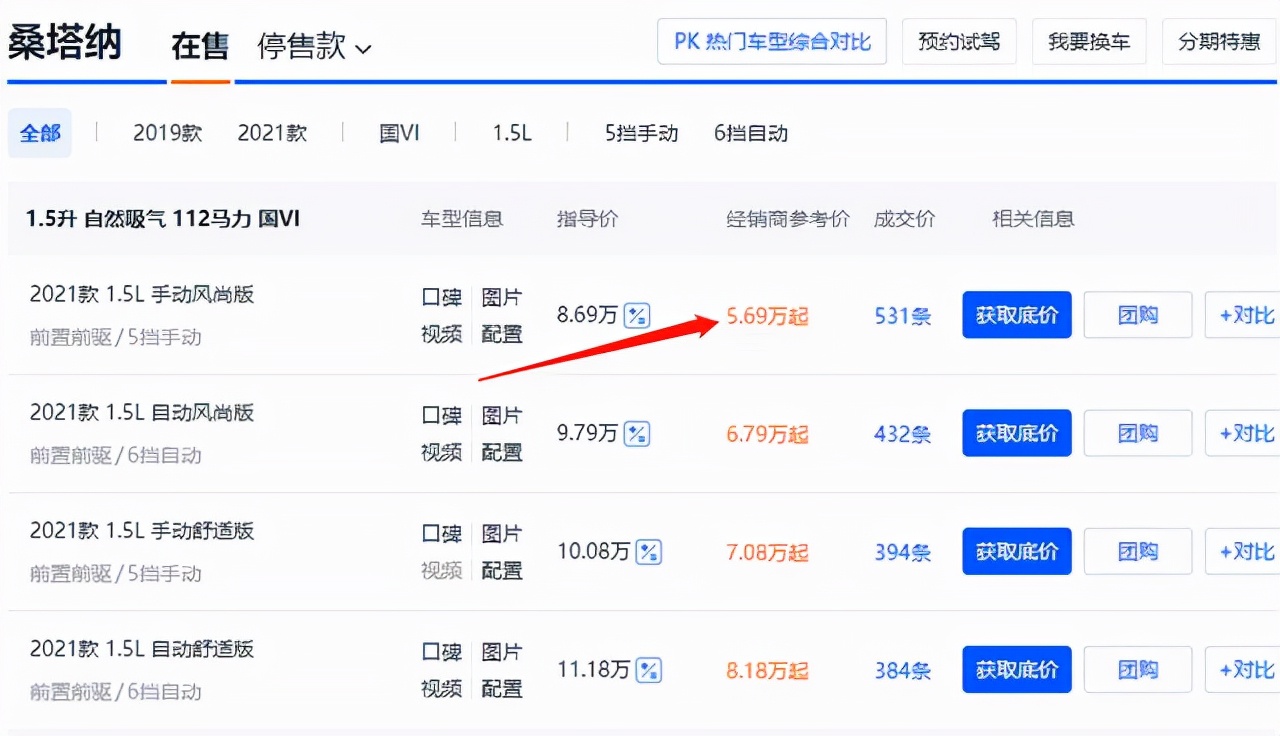
Task: Get 获取底价 for 自动风尚版
Action: click(1017, 433)
